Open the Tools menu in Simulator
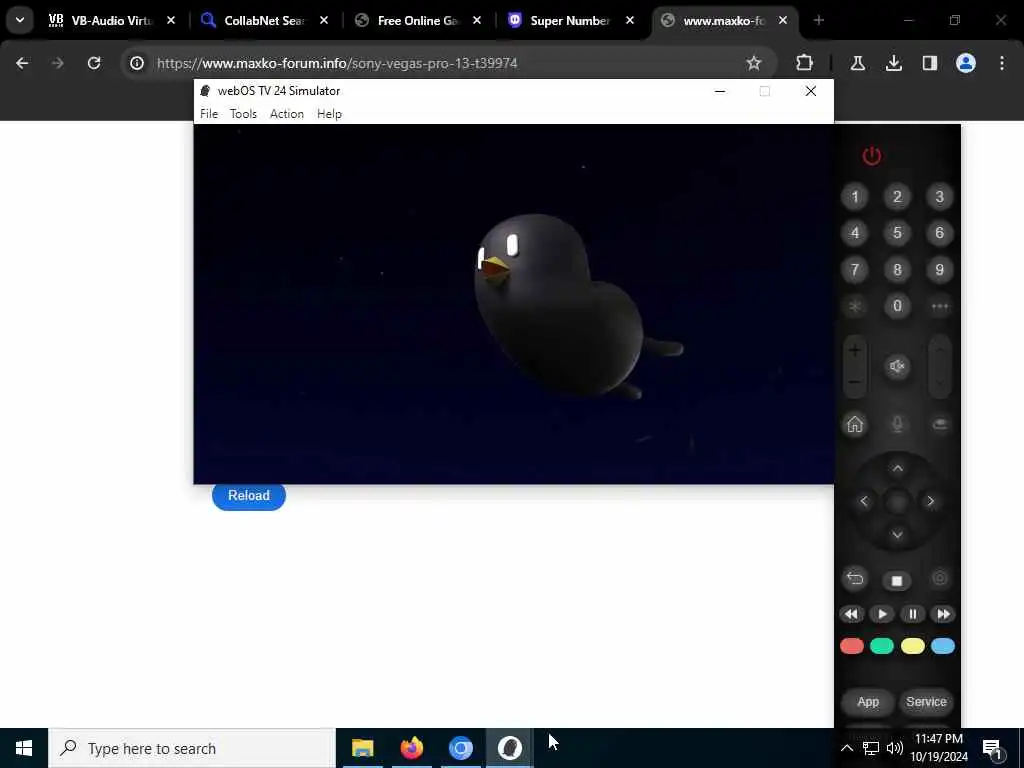 pos(243,114)
